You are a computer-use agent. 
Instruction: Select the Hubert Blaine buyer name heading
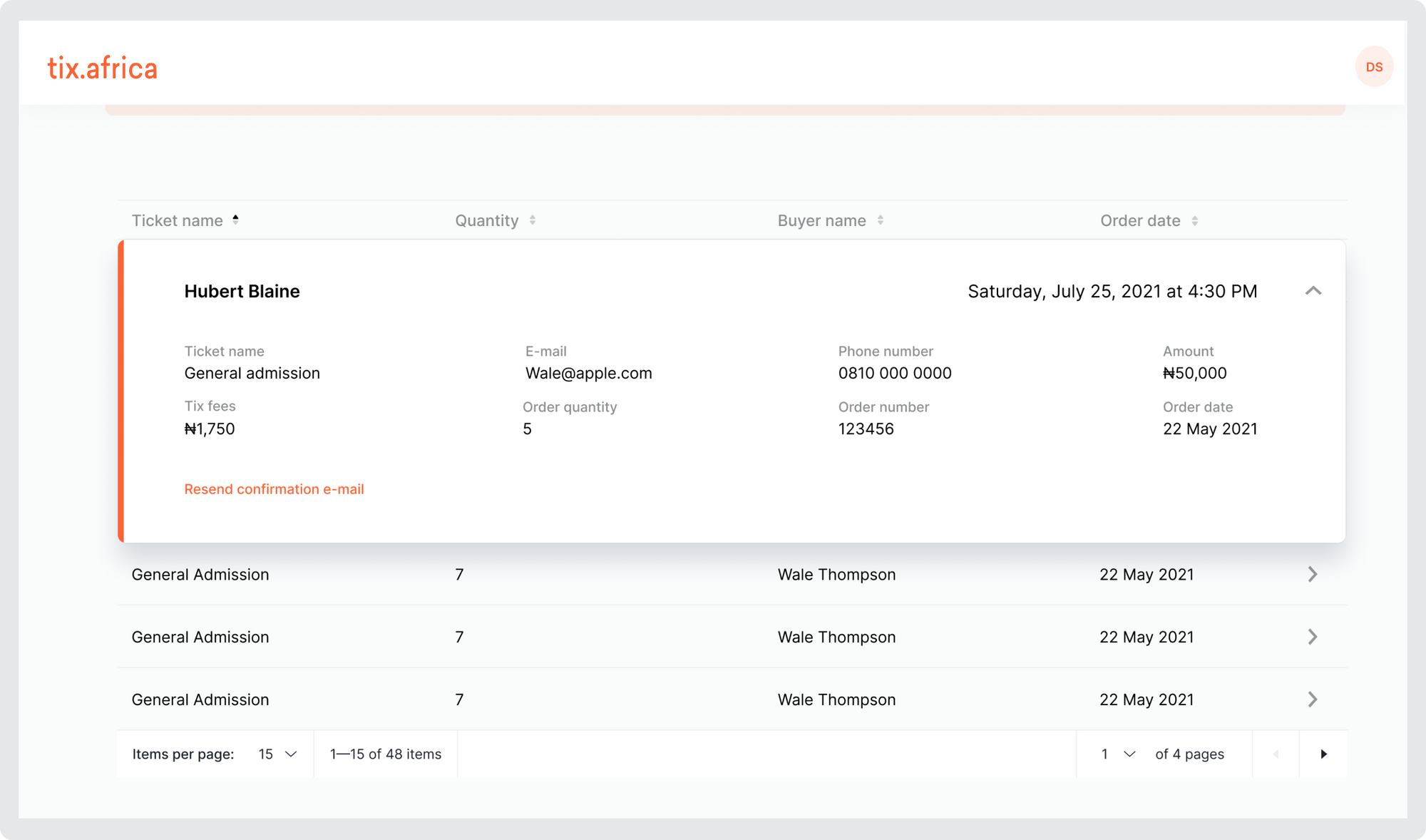pyautogui.click(x=242, y=292)
